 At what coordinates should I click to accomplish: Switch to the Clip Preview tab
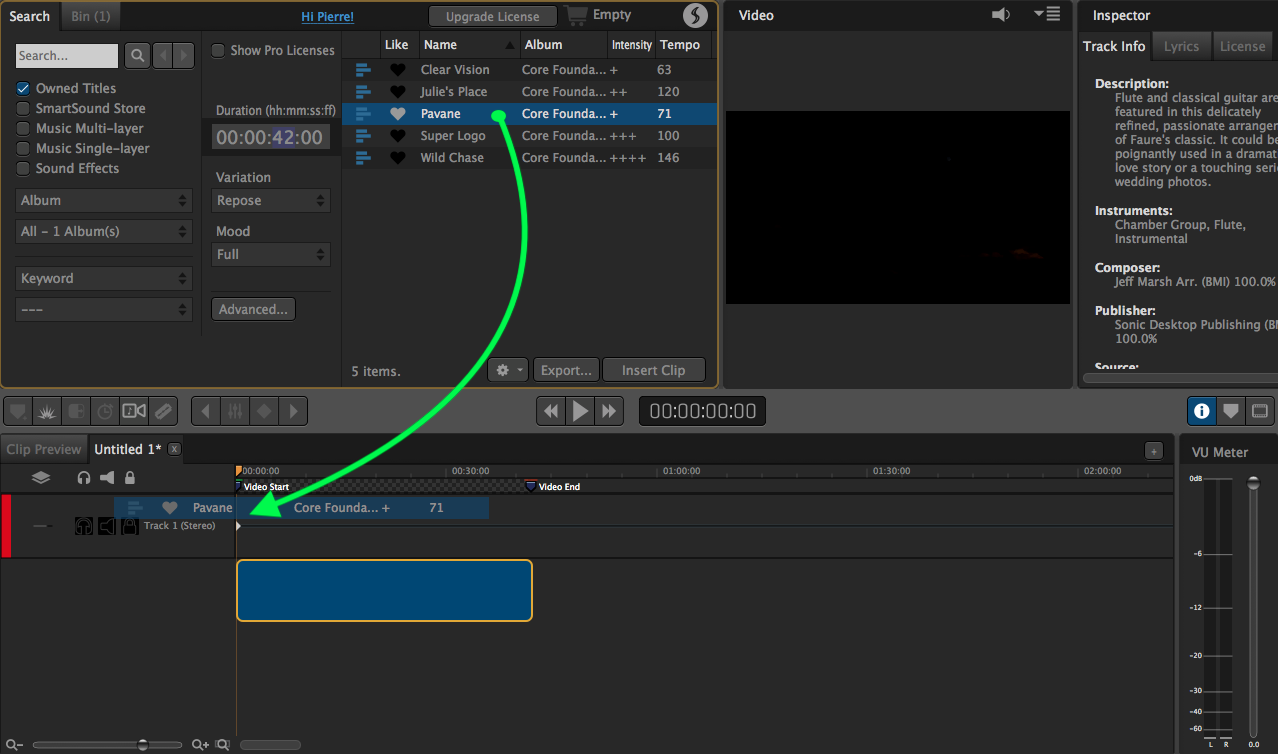coord(44,449)
